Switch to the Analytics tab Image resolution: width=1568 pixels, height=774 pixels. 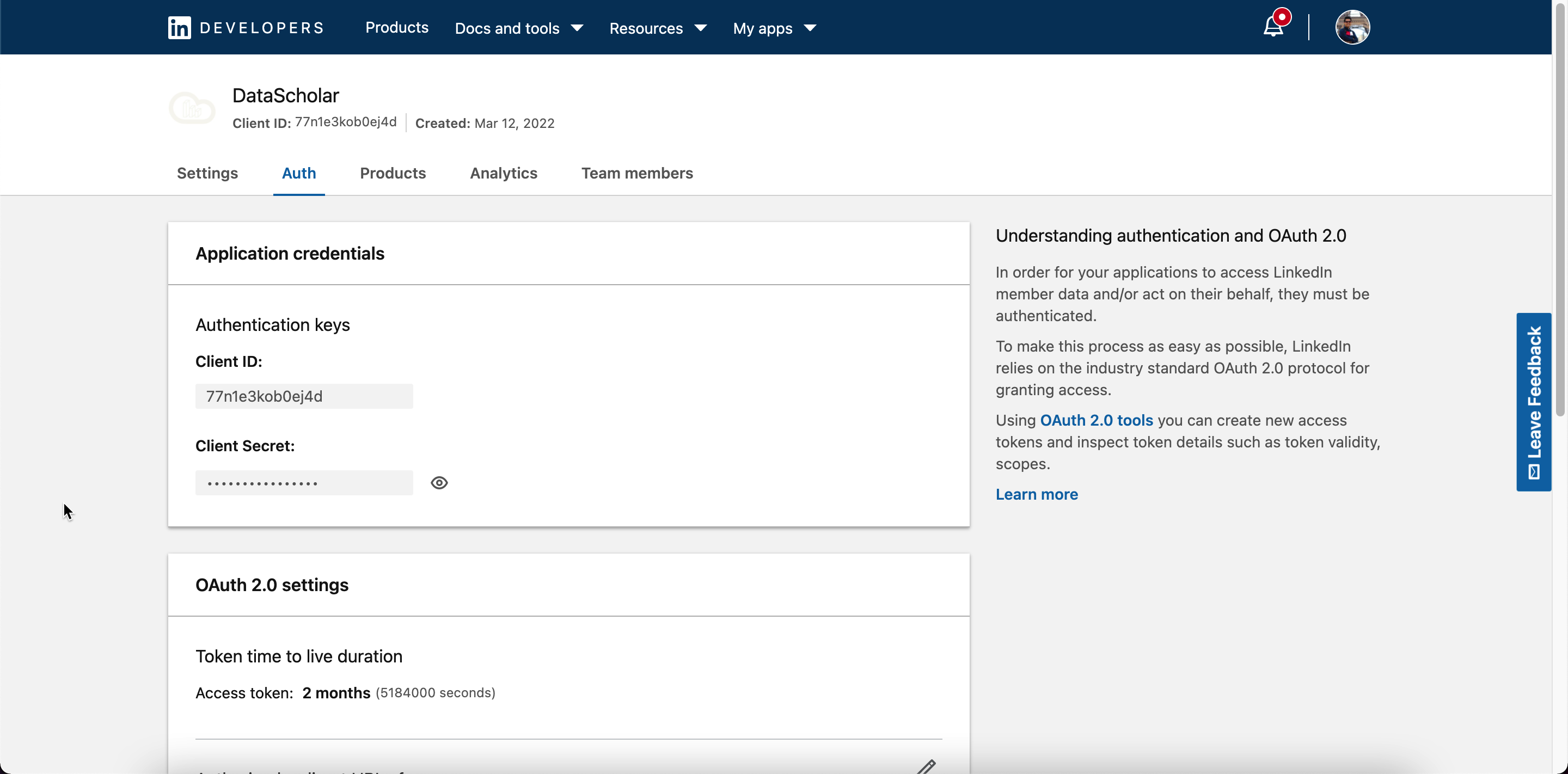coord(504,173)
